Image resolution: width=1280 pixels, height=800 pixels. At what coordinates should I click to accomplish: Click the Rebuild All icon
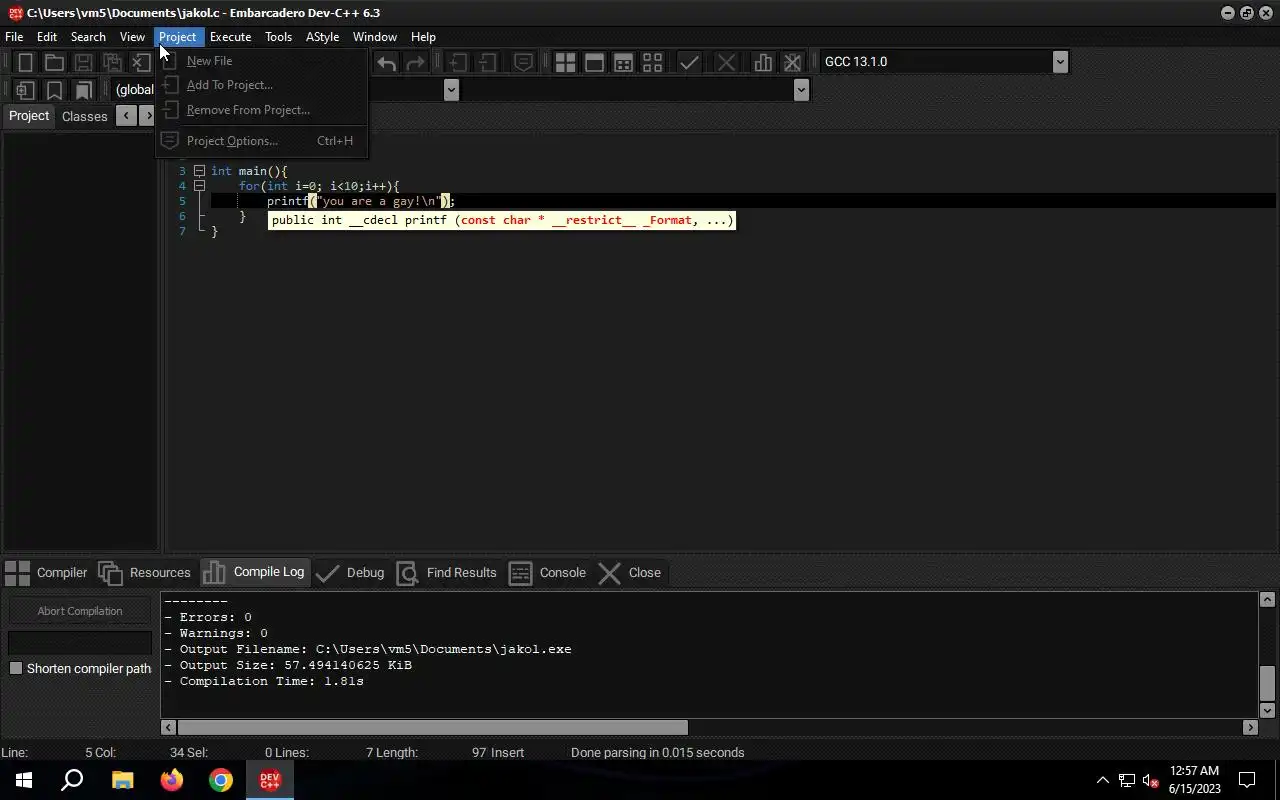[x=652, y=62]
